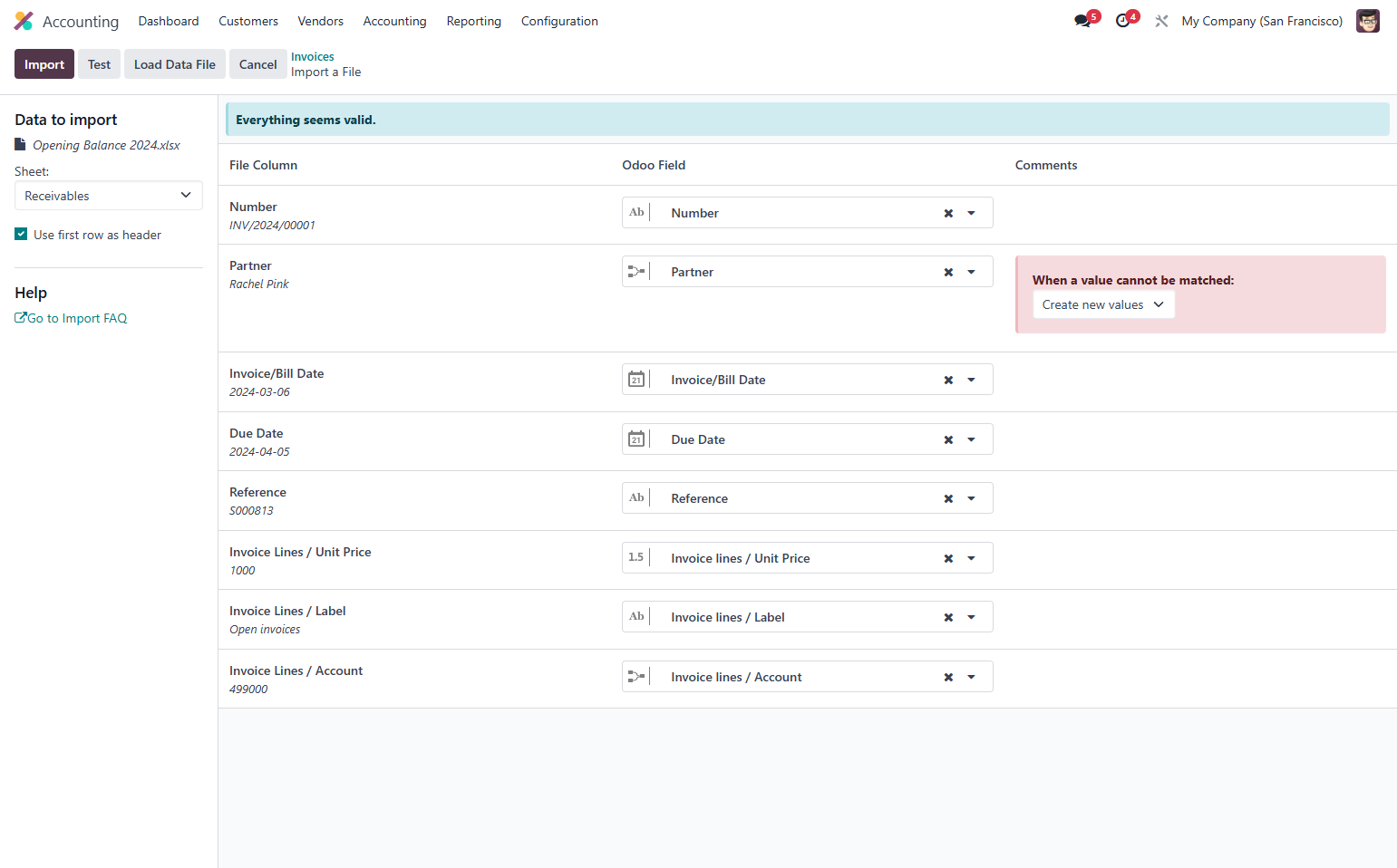This screenshot has height=868, width=1397.
Task: Open the conversations messages icon
Action: [x=1084, y=20]
